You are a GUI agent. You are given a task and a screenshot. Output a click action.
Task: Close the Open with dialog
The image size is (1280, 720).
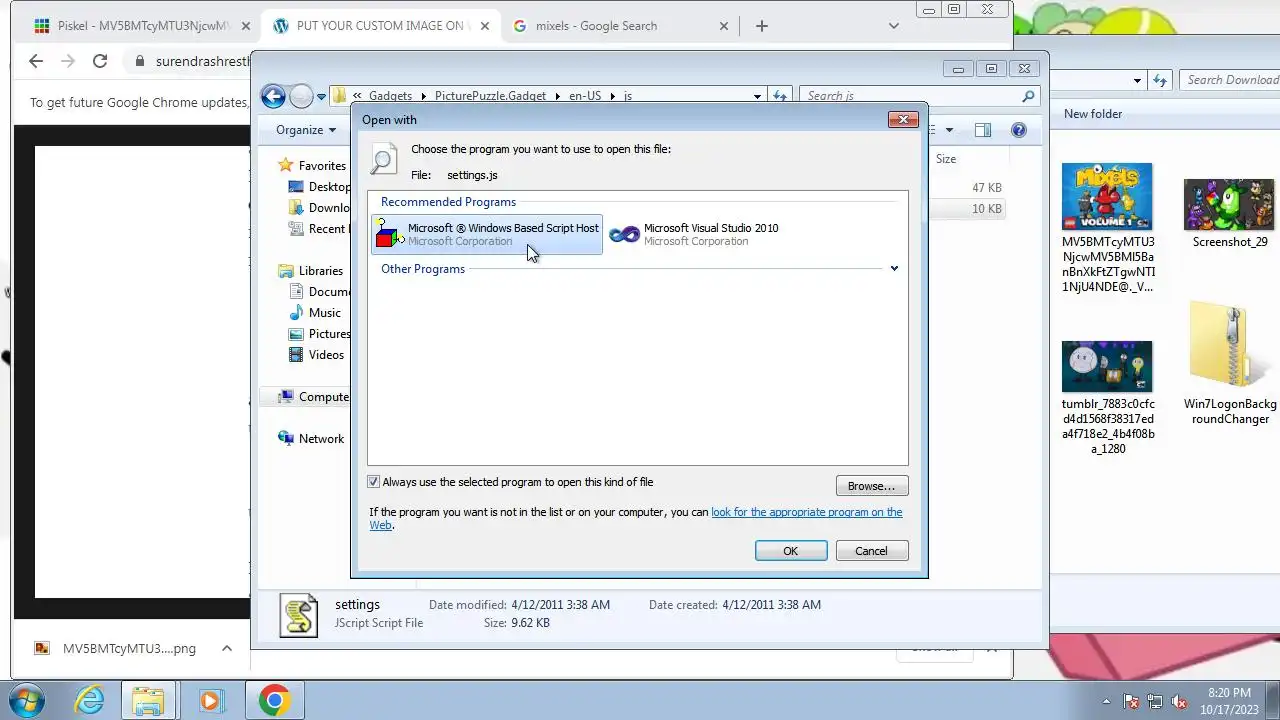[x=903, y=119]
